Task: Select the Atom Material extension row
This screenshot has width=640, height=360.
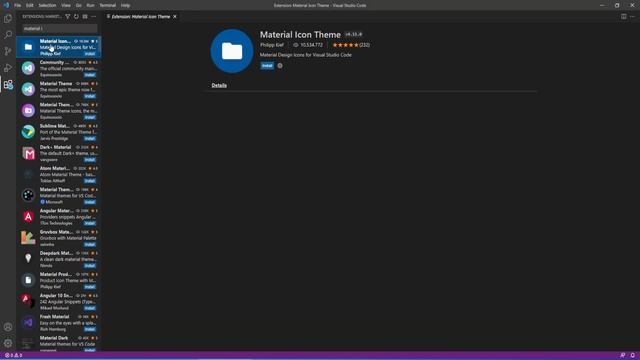Action: pyautogui.click(x=59, y=174)
